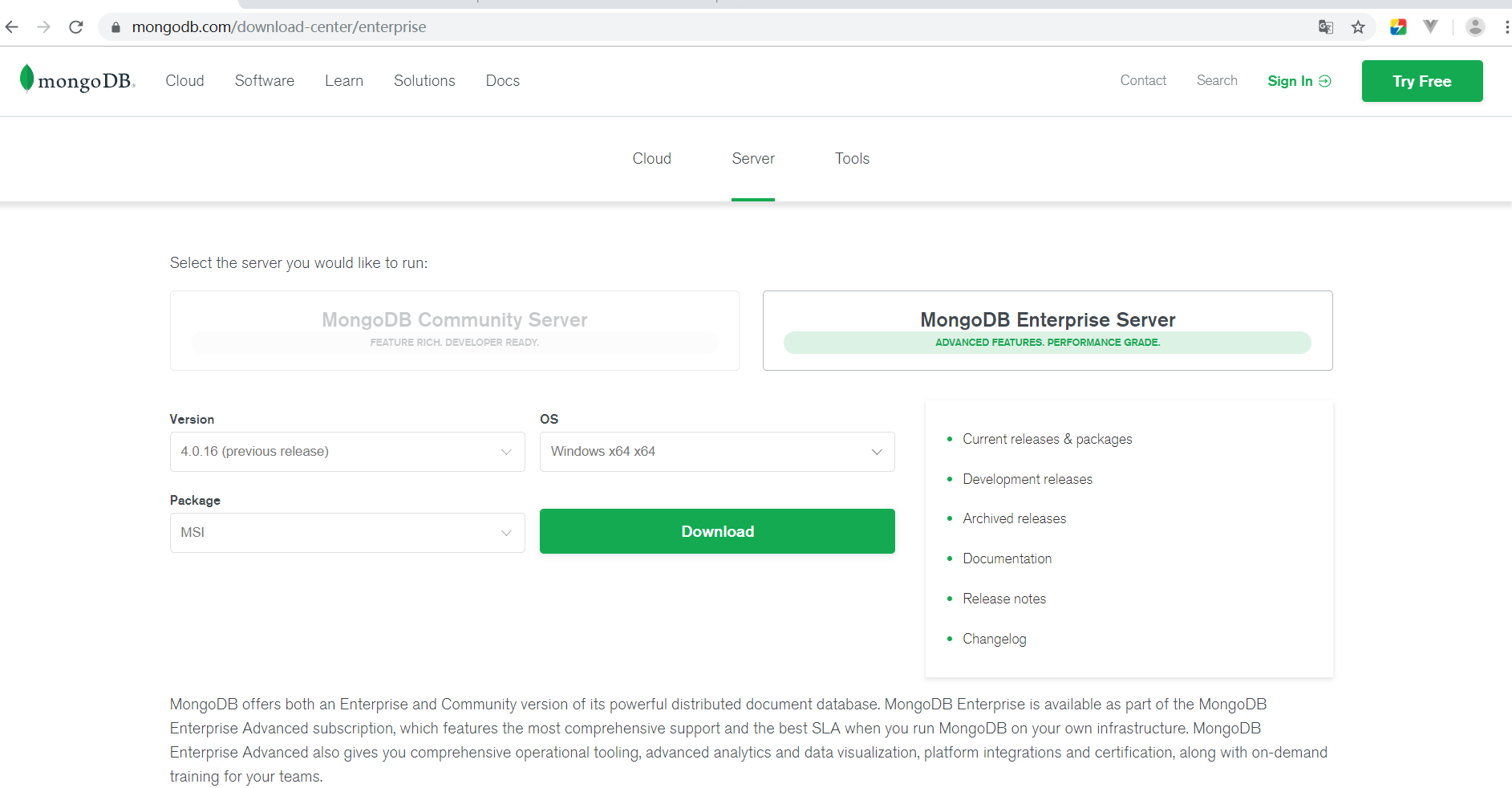Viewport: 1512px width, 788px height.
Task: Click the browser forward arrow
Action: coord(43,27)
